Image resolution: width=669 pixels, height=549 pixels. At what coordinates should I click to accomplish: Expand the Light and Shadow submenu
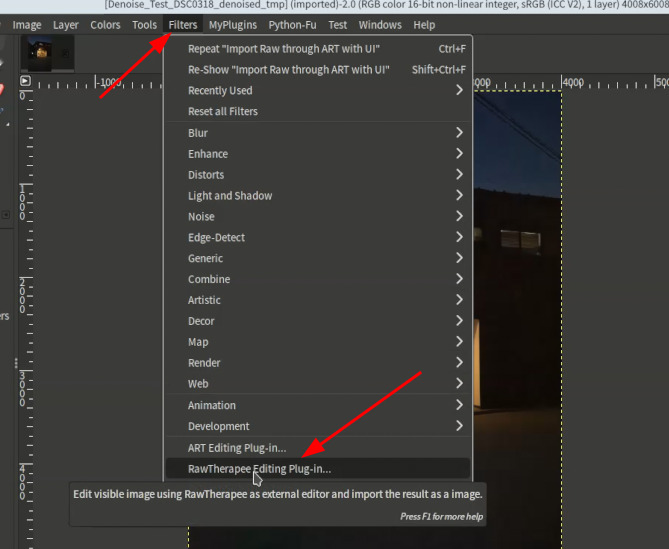point(318,196)
